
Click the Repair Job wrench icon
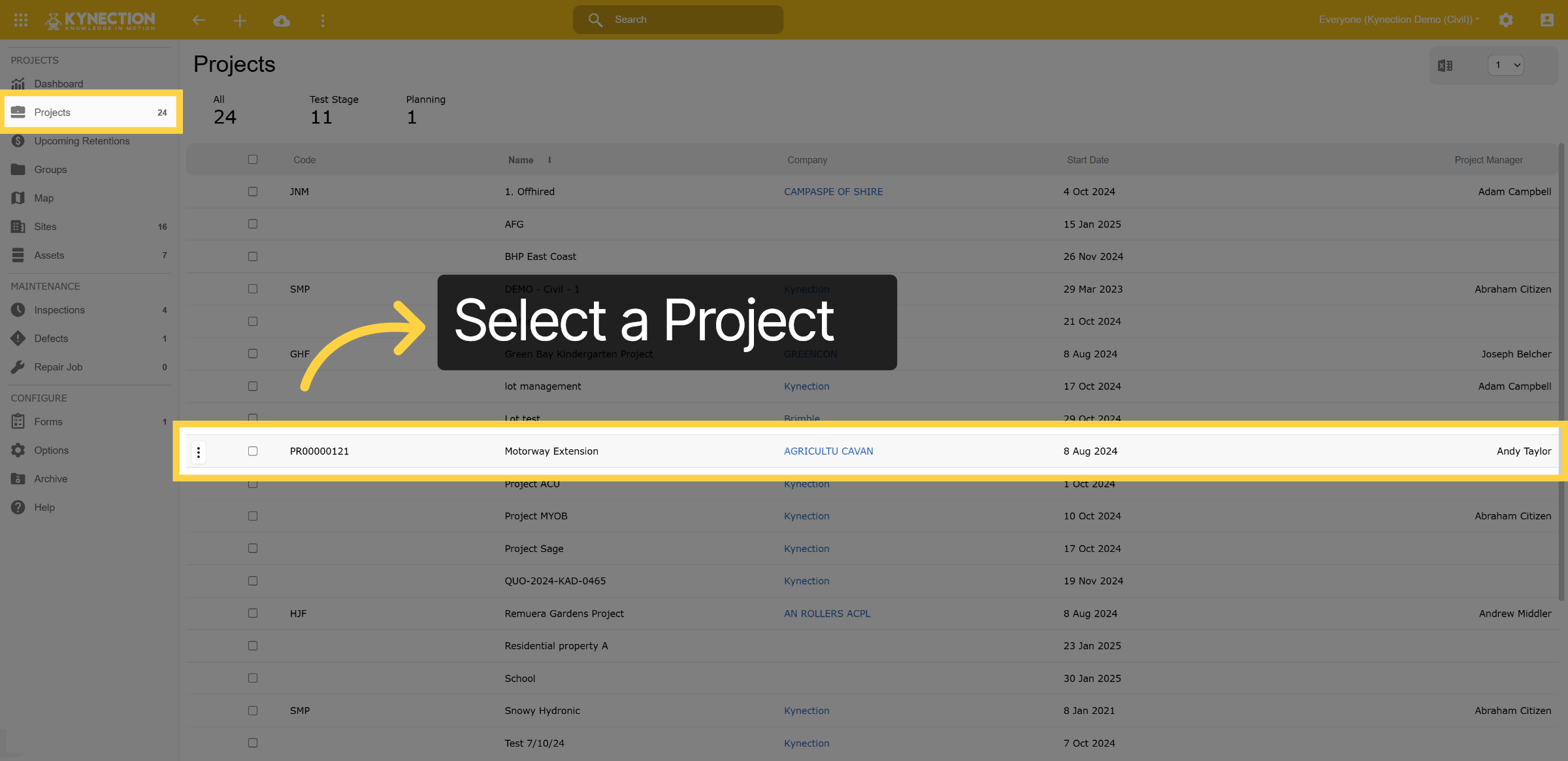coord(18,367)
